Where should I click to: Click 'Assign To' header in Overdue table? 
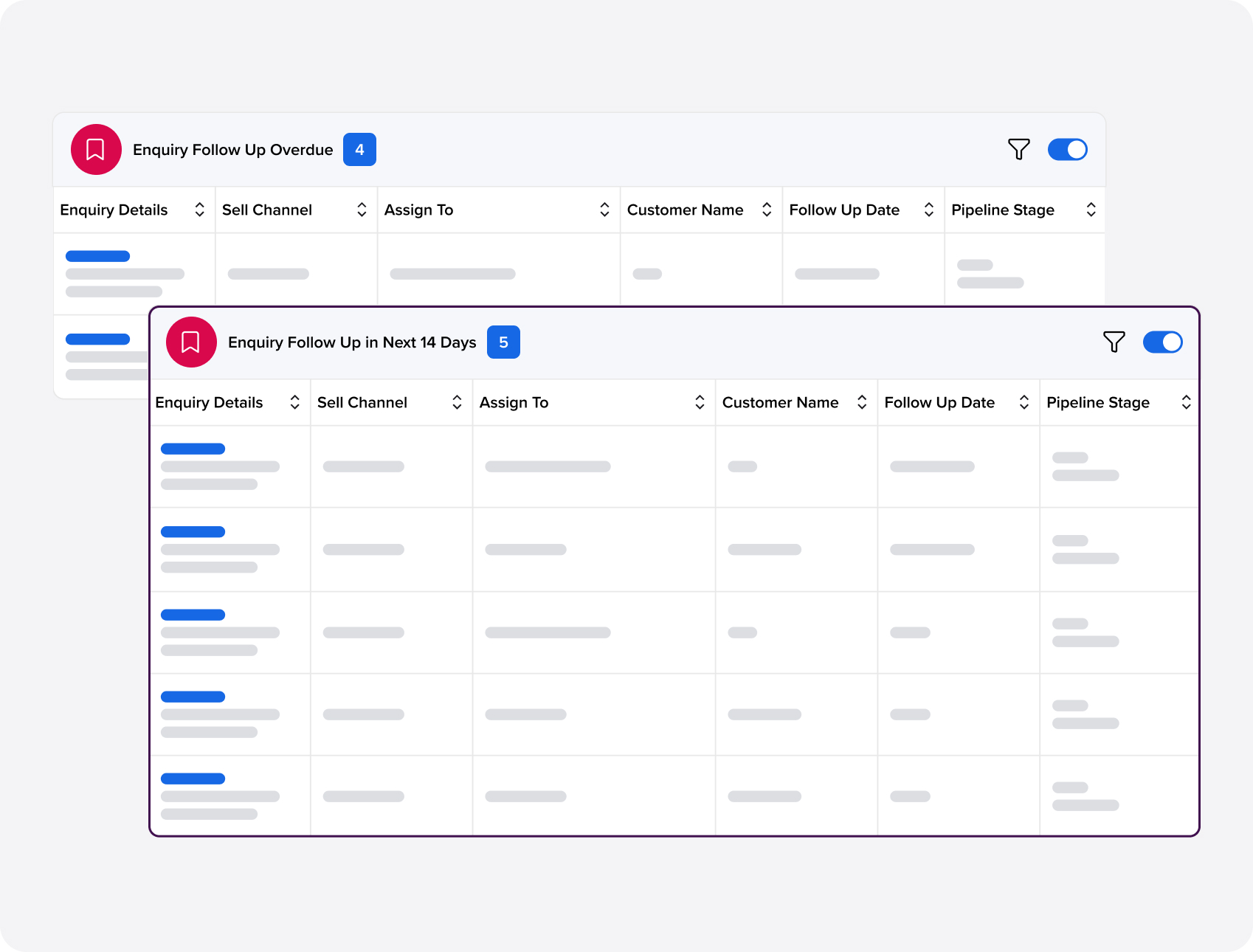pos(418,210)
